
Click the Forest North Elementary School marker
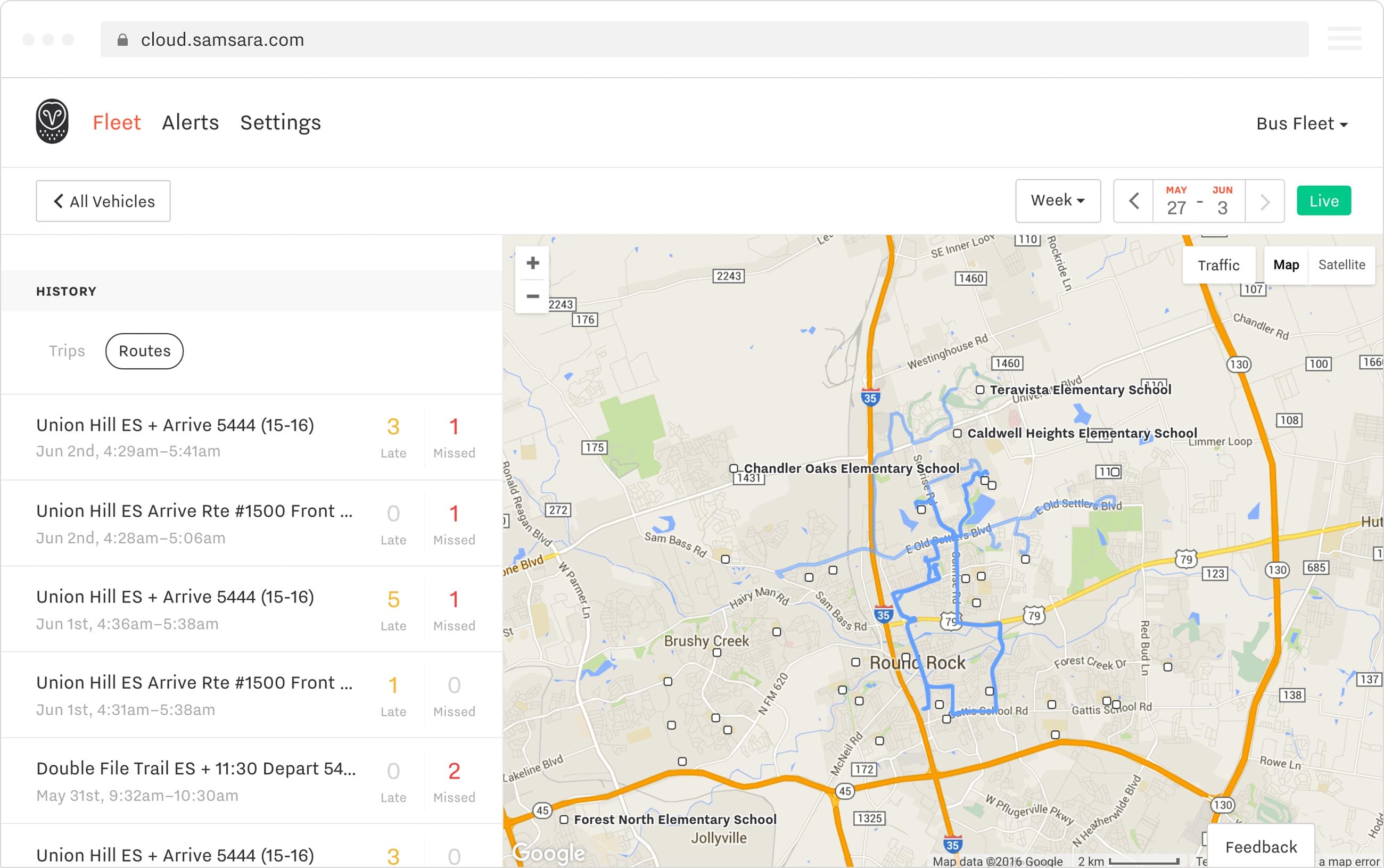click(564, 820)
